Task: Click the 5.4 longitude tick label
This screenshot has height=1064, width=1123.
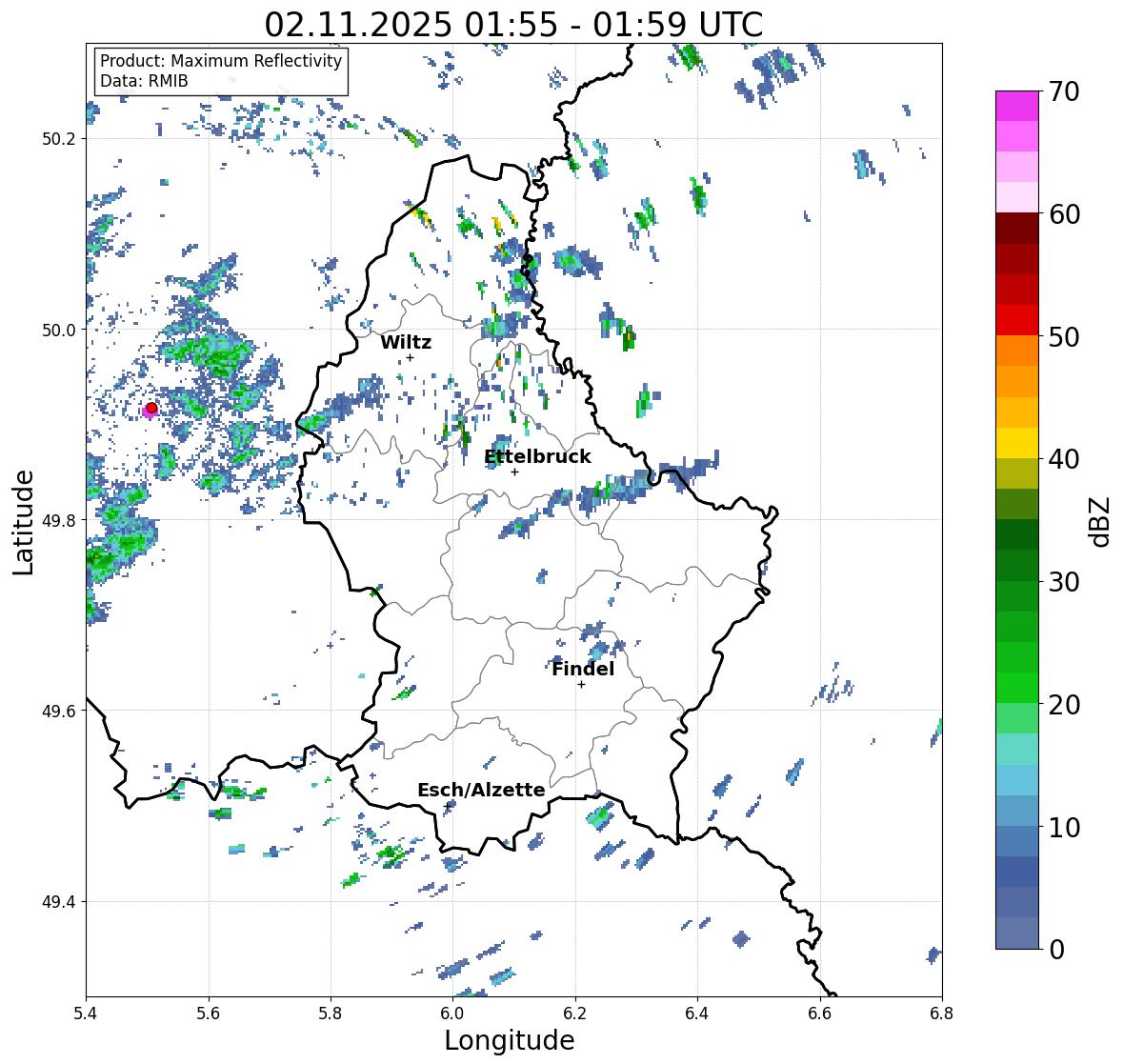Action: tap(86, 1013)
